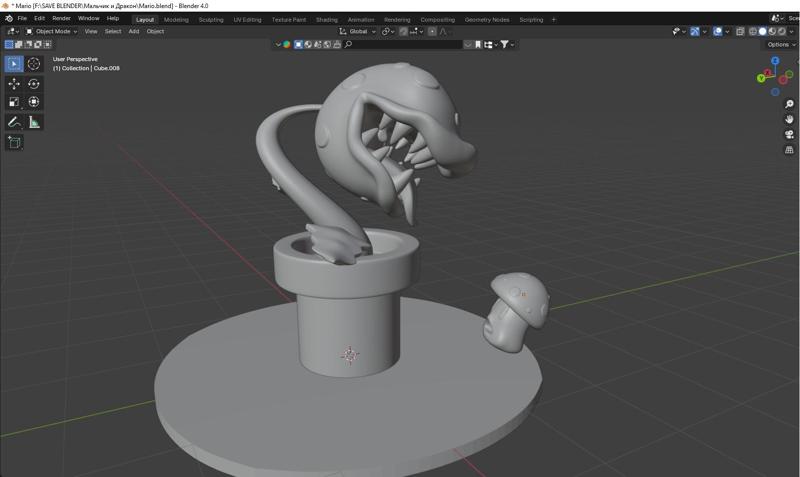The width and height of the screenshot is (800, 477).
Task: Select the Select Box tool
Action: (14, 64)
